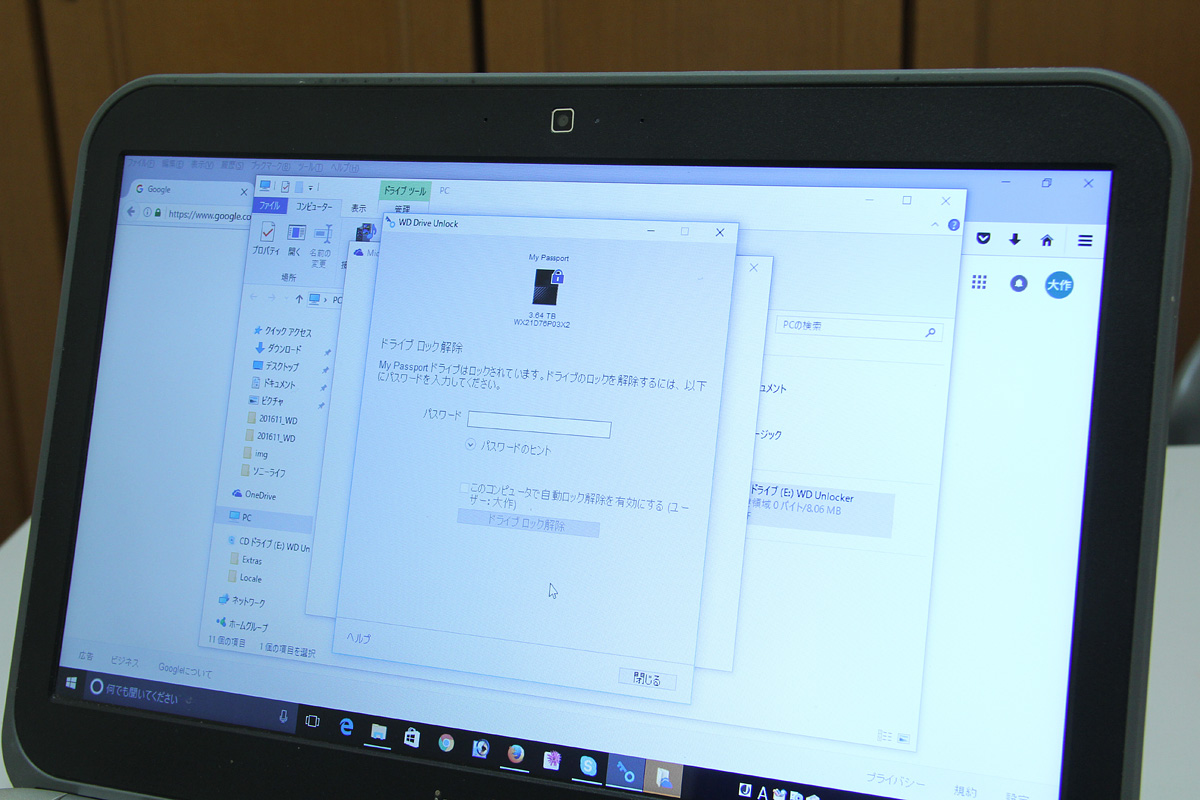Viewport: 1200px width, 800px height.
Task: Click the browser back button
Action: tap(130, 212)
